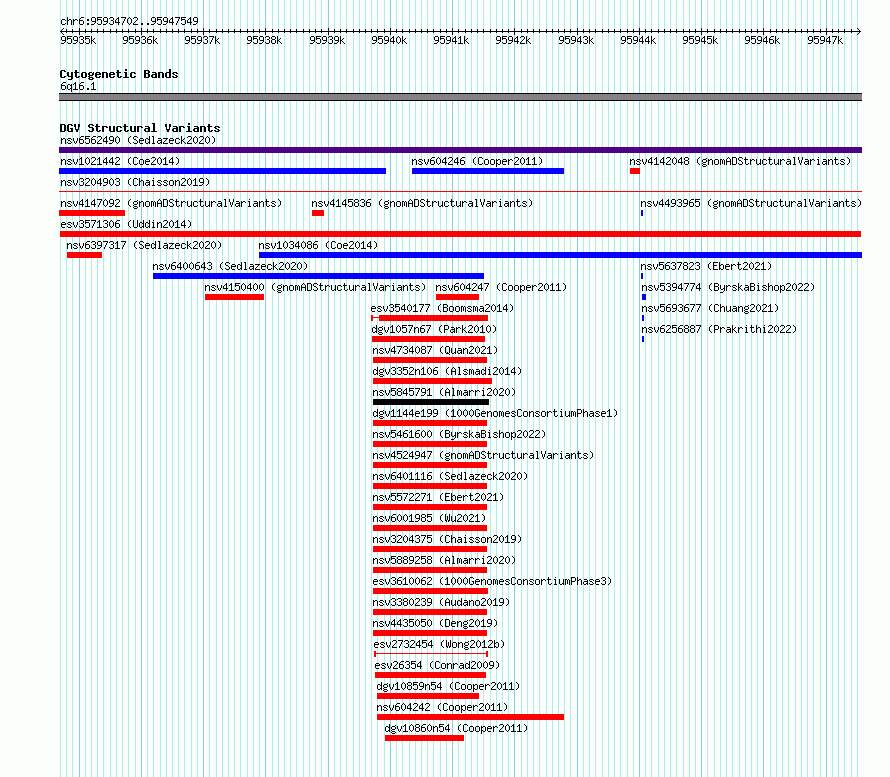
Task: Open nsv604242 (Cooper2011) label
Action: coord(442,707)
